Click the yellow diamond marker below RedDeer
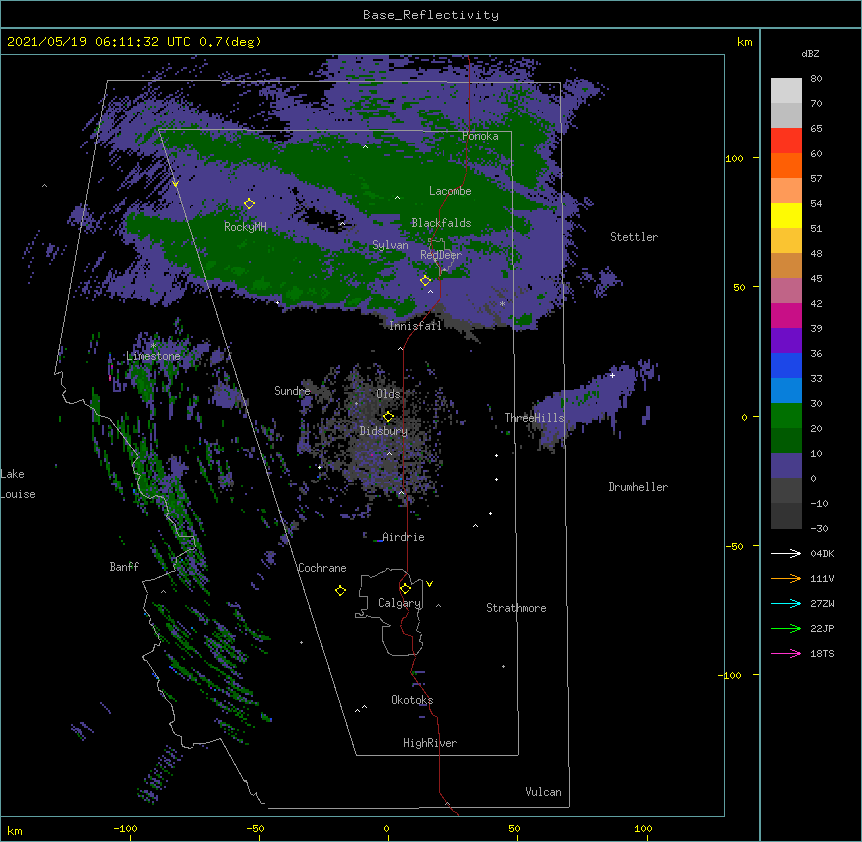The width and height of the screenshot is (862, 842). tap(425, 281)
